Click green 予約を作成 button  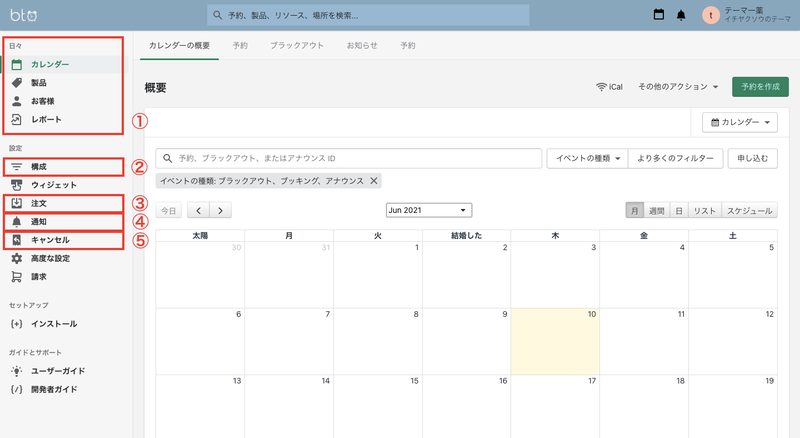[x=760, y=87]
